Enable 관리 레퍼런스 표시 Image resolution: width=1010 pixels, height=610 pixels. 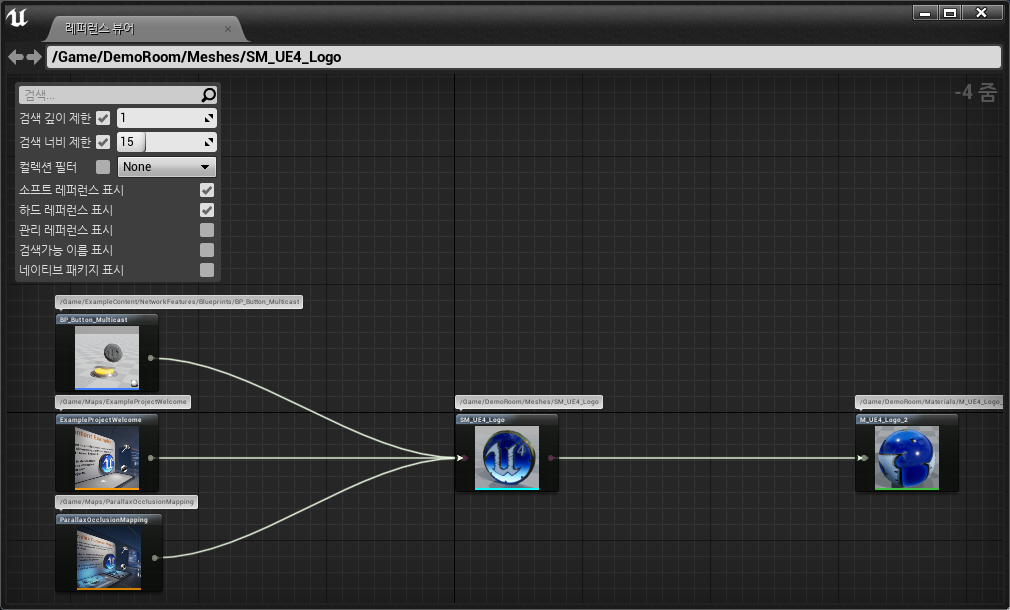coord(207,230)
